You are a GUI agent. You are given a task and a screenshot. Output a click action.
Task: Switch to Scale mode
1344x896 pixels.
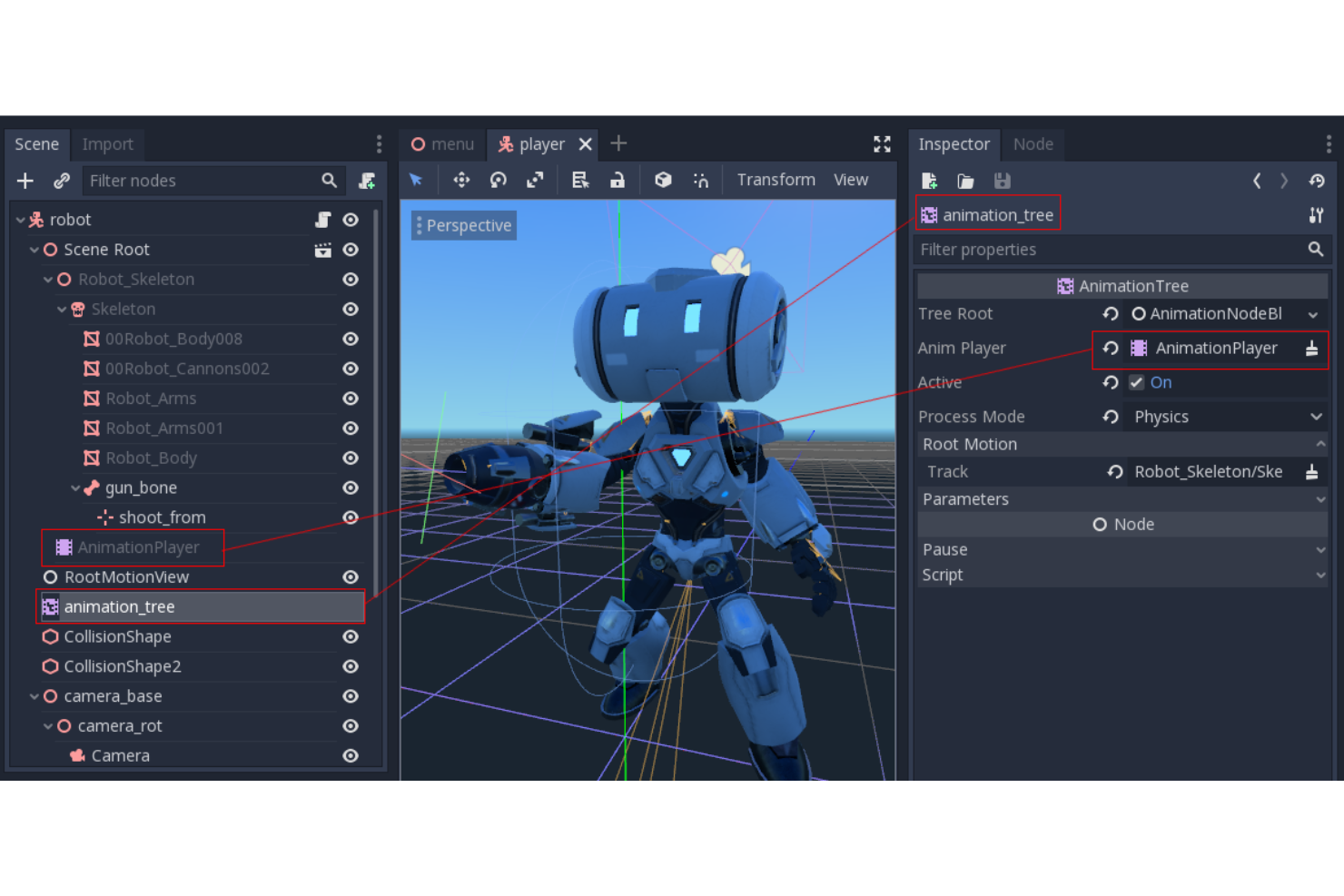pos(535,180)
